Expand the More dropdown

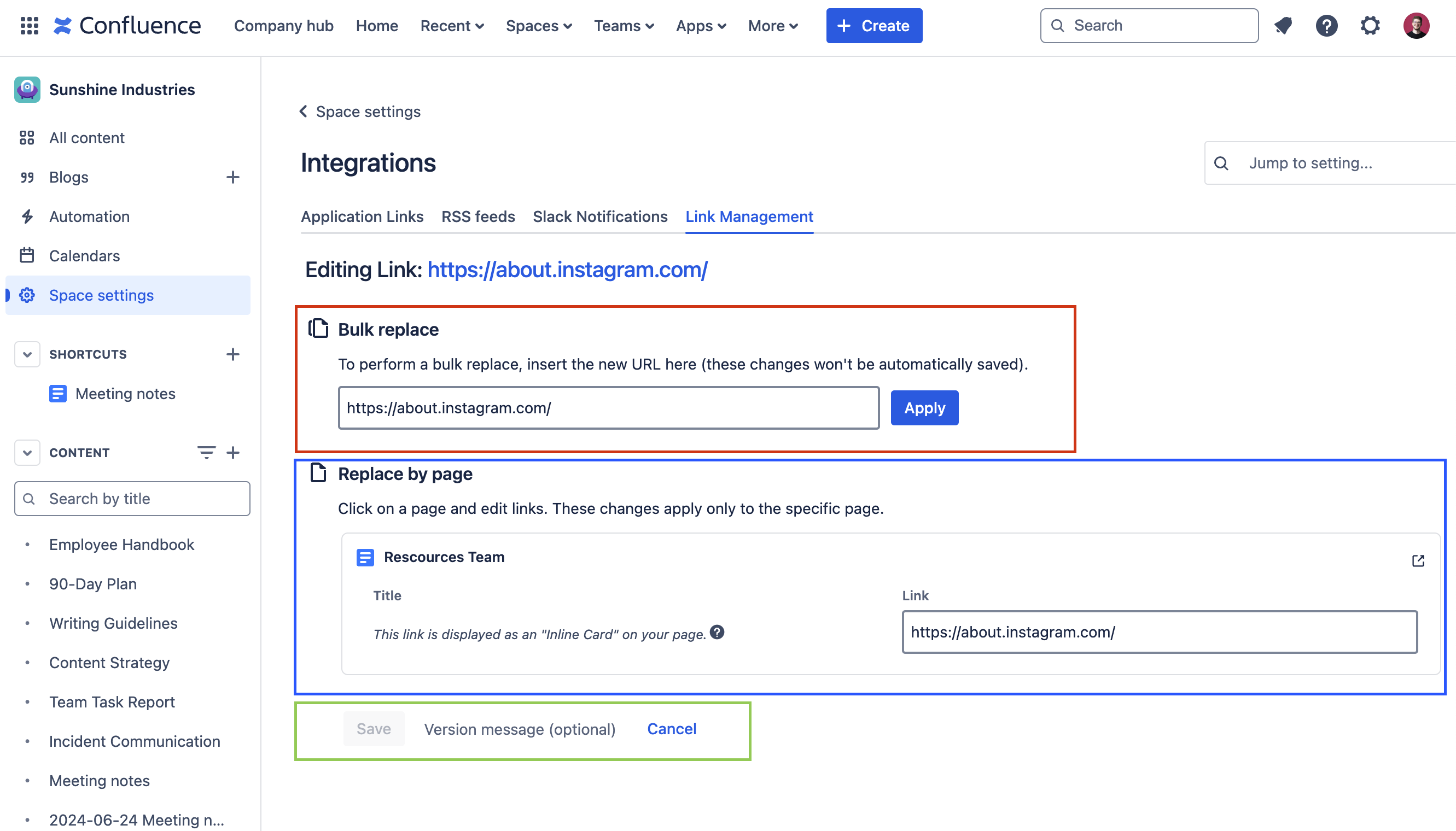coord(773,26)
